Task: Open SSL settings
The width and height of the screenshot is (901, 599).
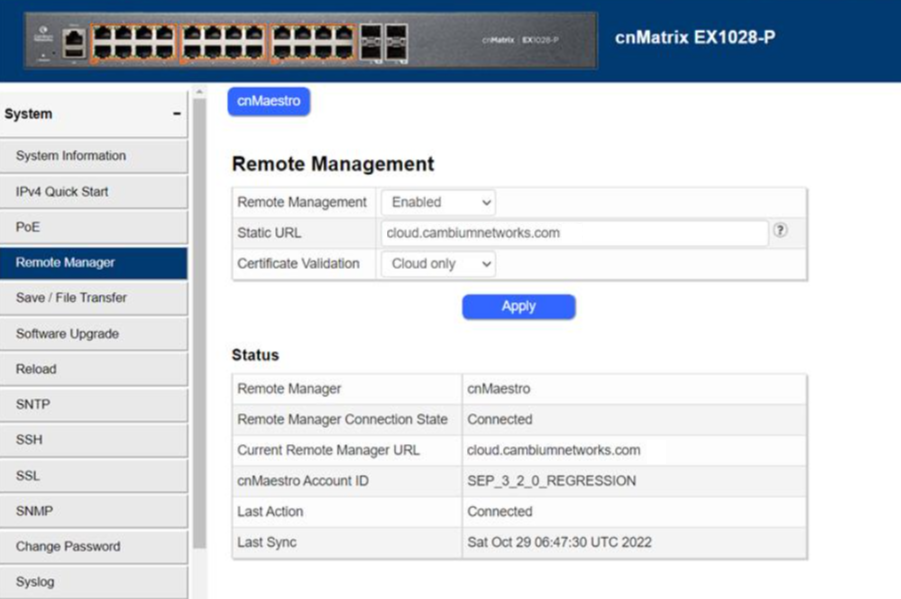Action: pyautogui.click(x=94, y=476)
